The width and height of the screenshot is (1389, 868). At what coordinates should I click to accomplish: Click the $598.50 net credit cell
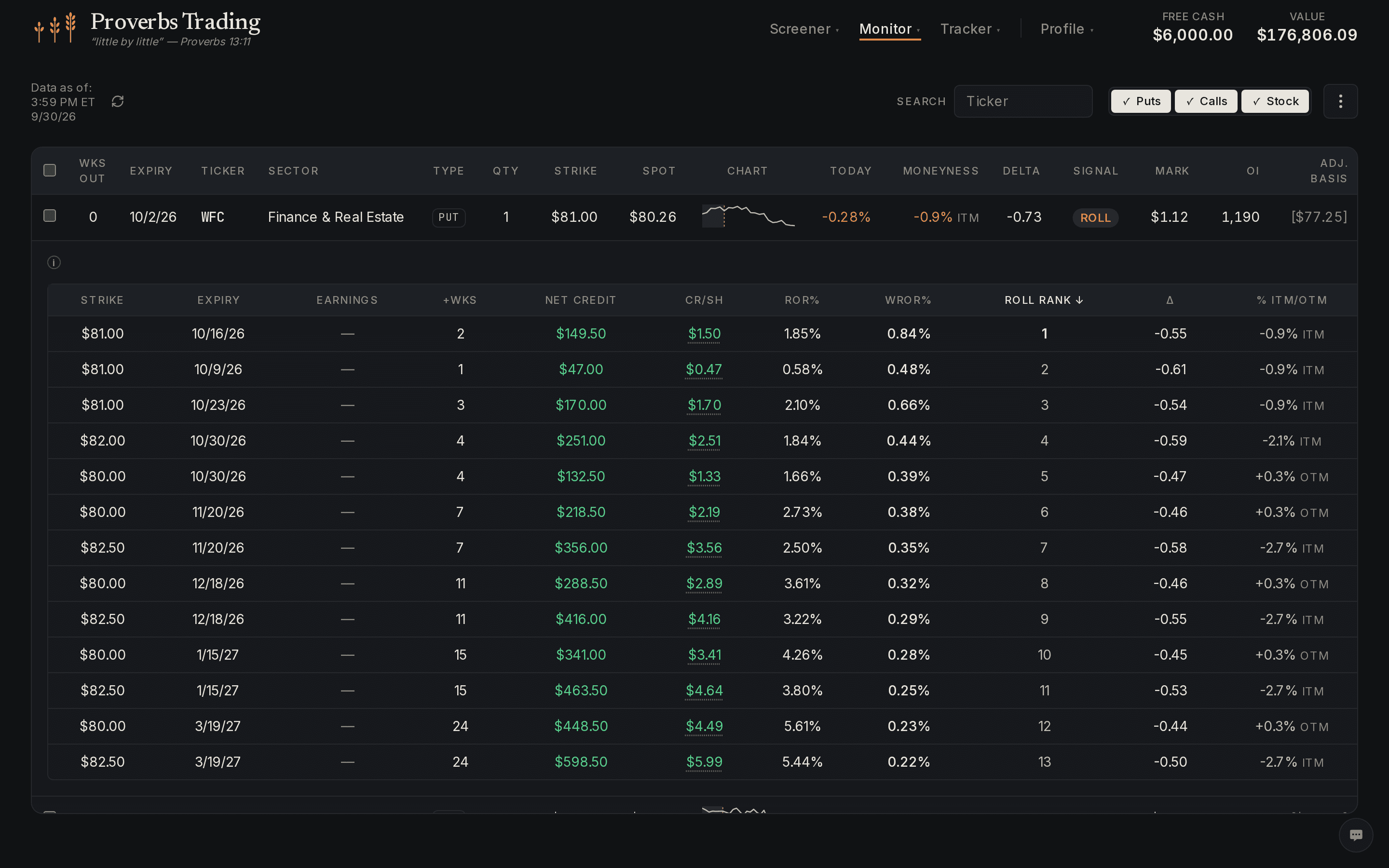tap(581, 762)
